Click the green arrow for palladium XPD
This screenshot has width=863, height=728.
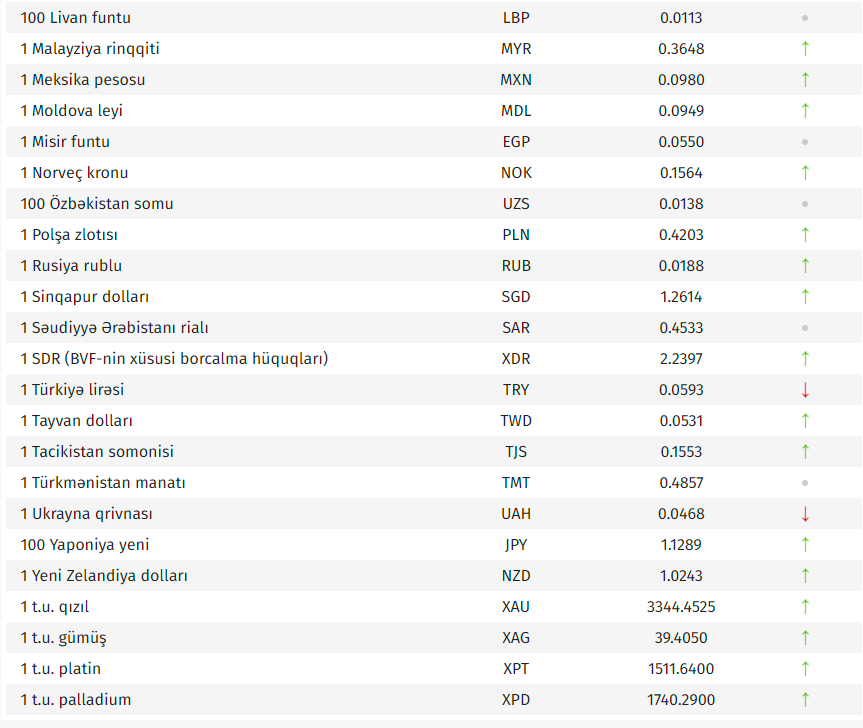tap(805, 699)
